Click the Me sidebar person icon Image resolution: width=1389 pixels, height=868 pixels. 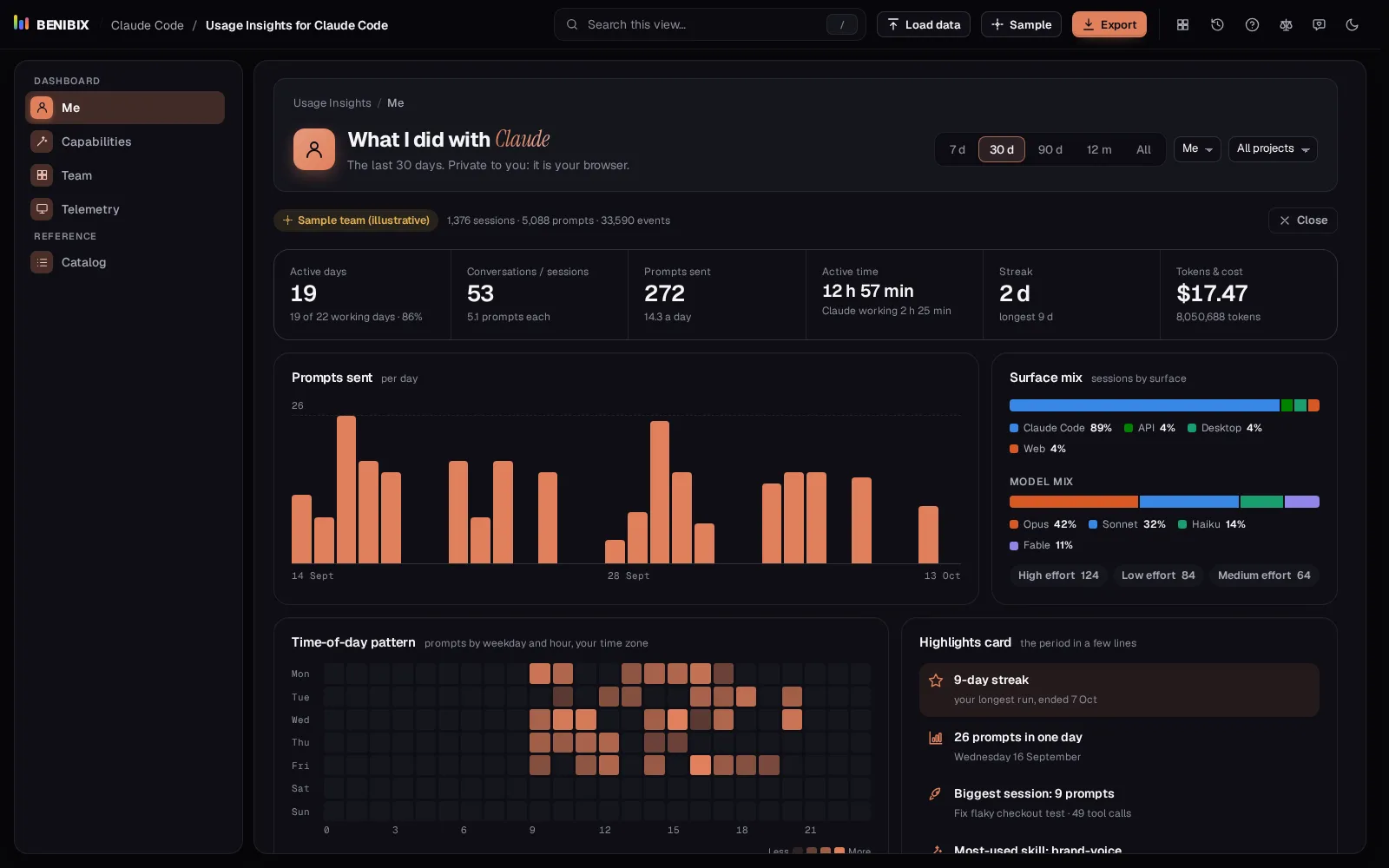tap(42, 108)
